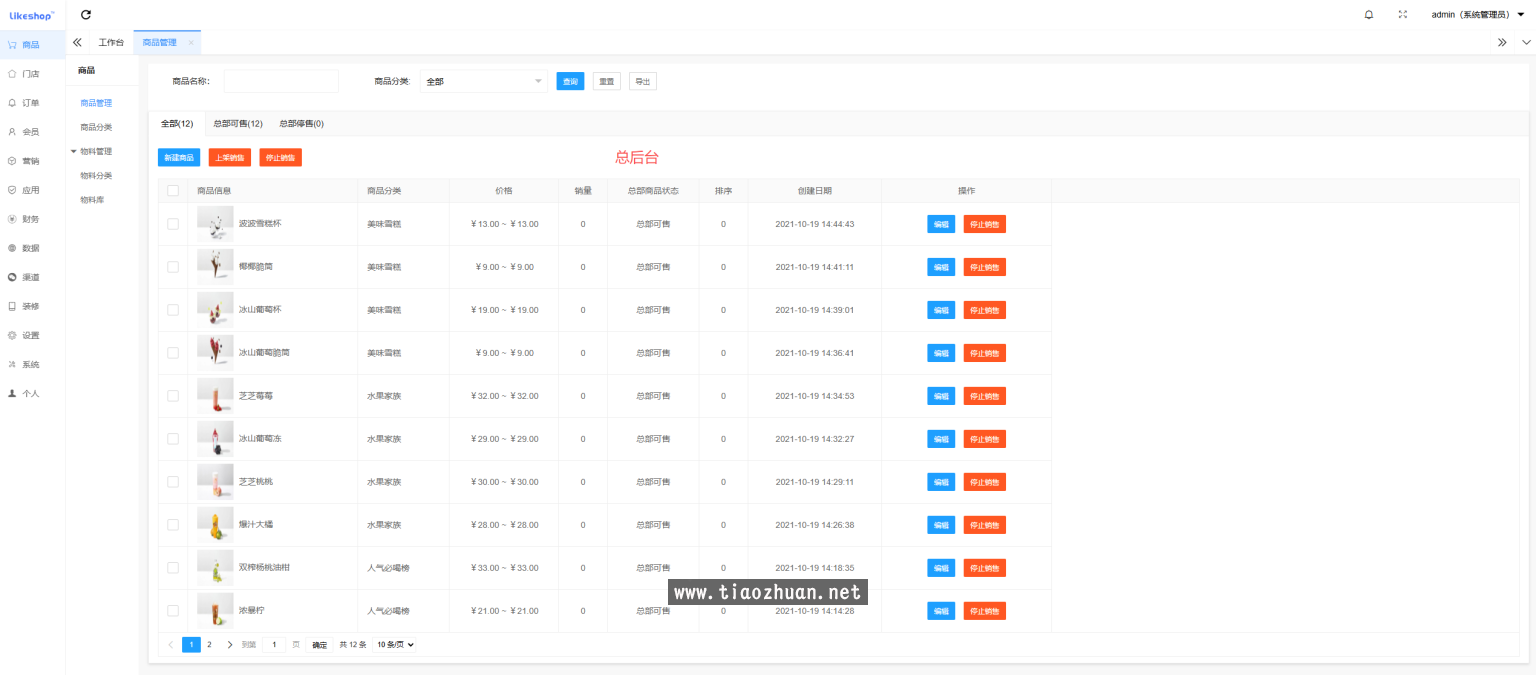Check the 芝芝莓莓 row checkbox
The image size is (1536, 675).
173,396
